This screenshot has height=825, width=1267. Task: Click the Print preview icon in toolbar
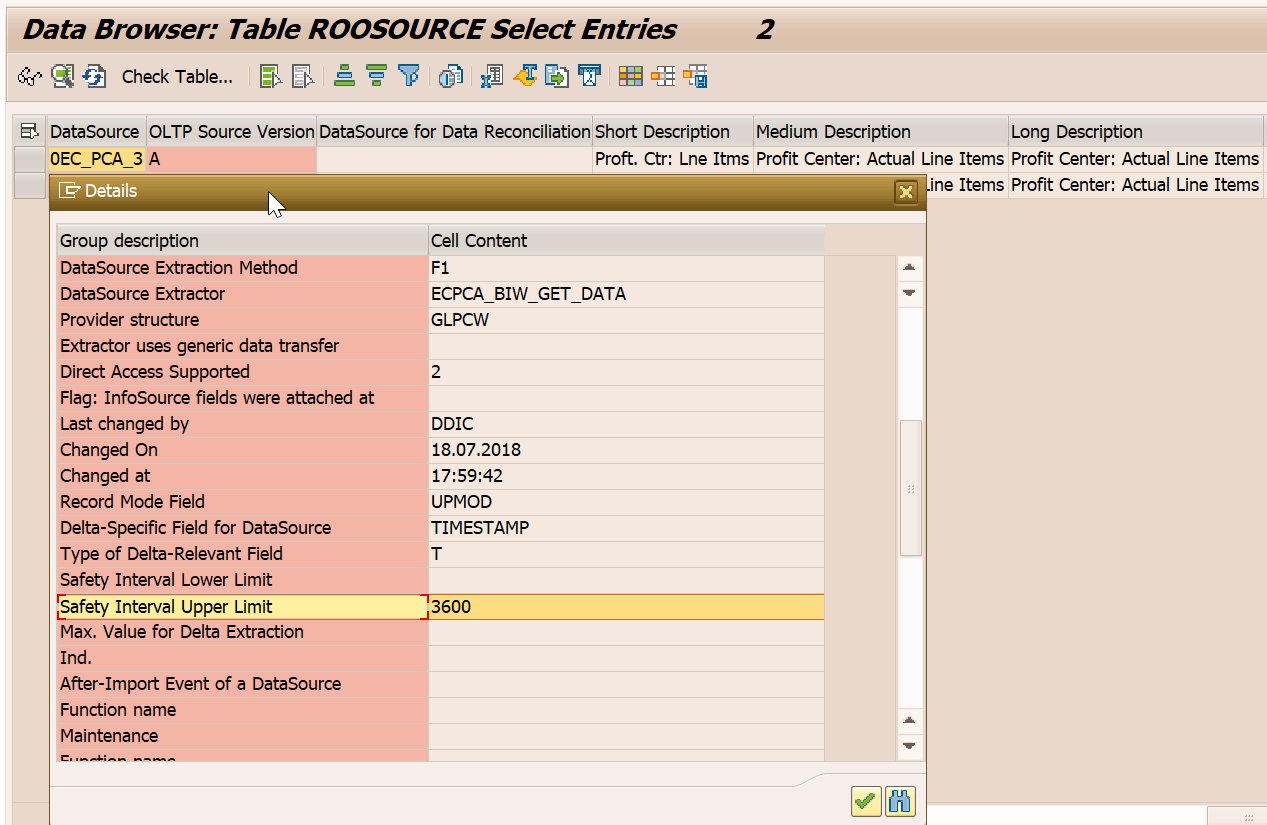coord(451,76)
